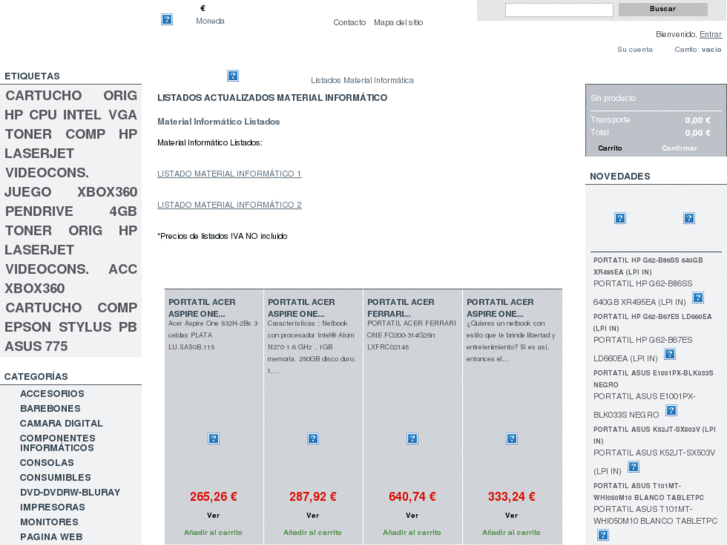Open DVD-DVDRW-BLURAY category

coord(70,493)
